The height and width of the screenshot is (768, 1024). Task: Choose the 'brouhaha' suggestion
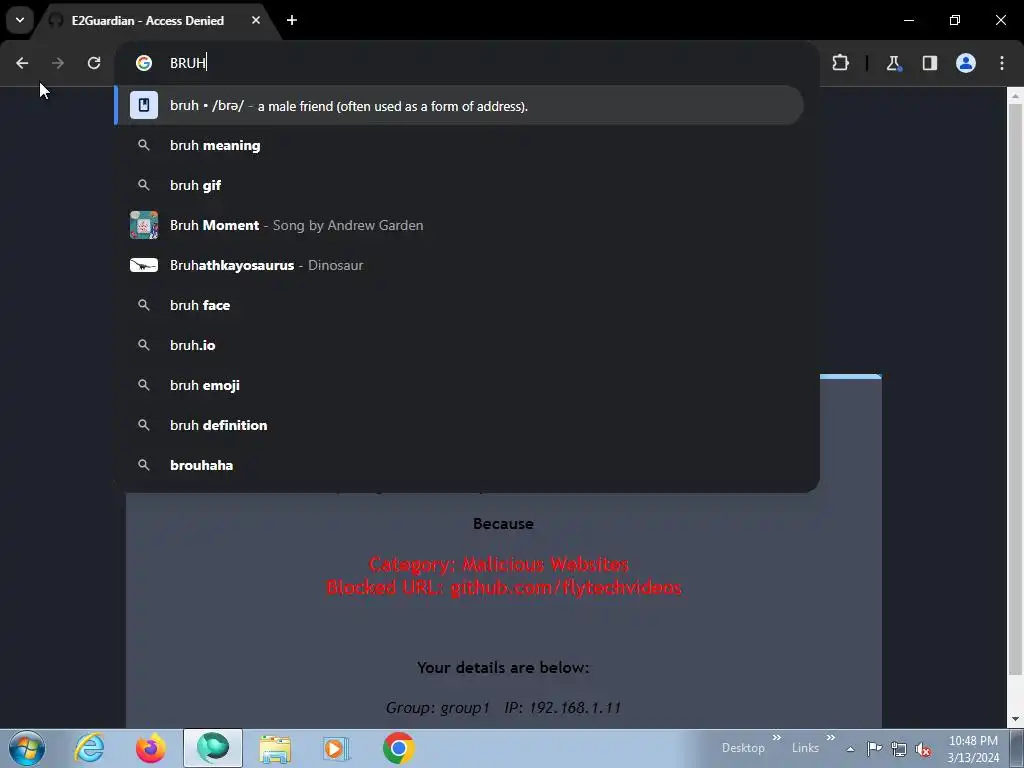pyautogui.click(x=459, y=465)
